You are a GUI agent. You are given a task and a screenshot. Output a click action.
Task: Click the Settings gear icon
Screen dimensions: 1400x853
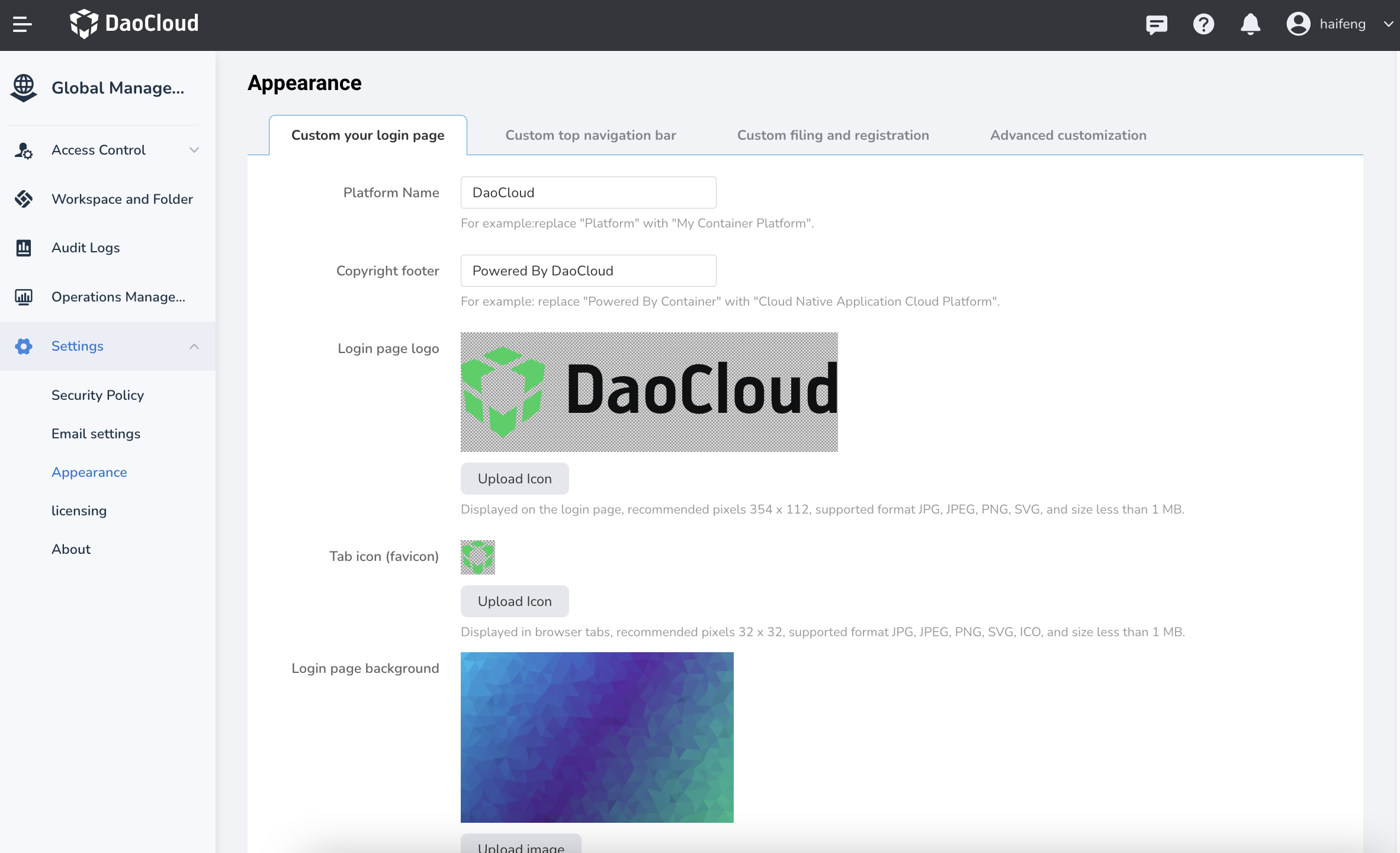click(24, 347)
